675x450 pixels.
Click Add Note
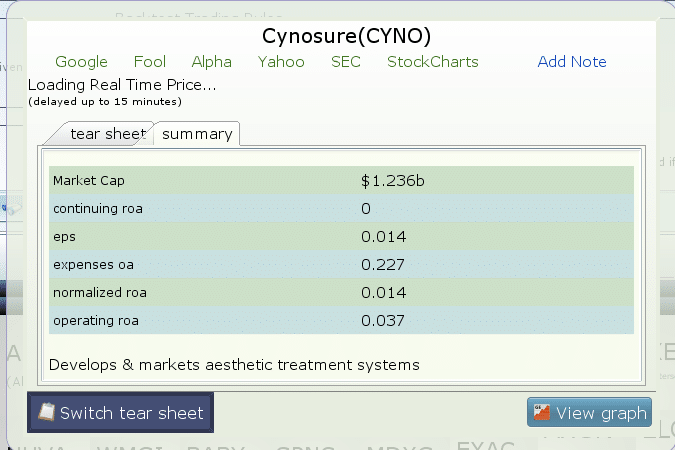point(572,62)
